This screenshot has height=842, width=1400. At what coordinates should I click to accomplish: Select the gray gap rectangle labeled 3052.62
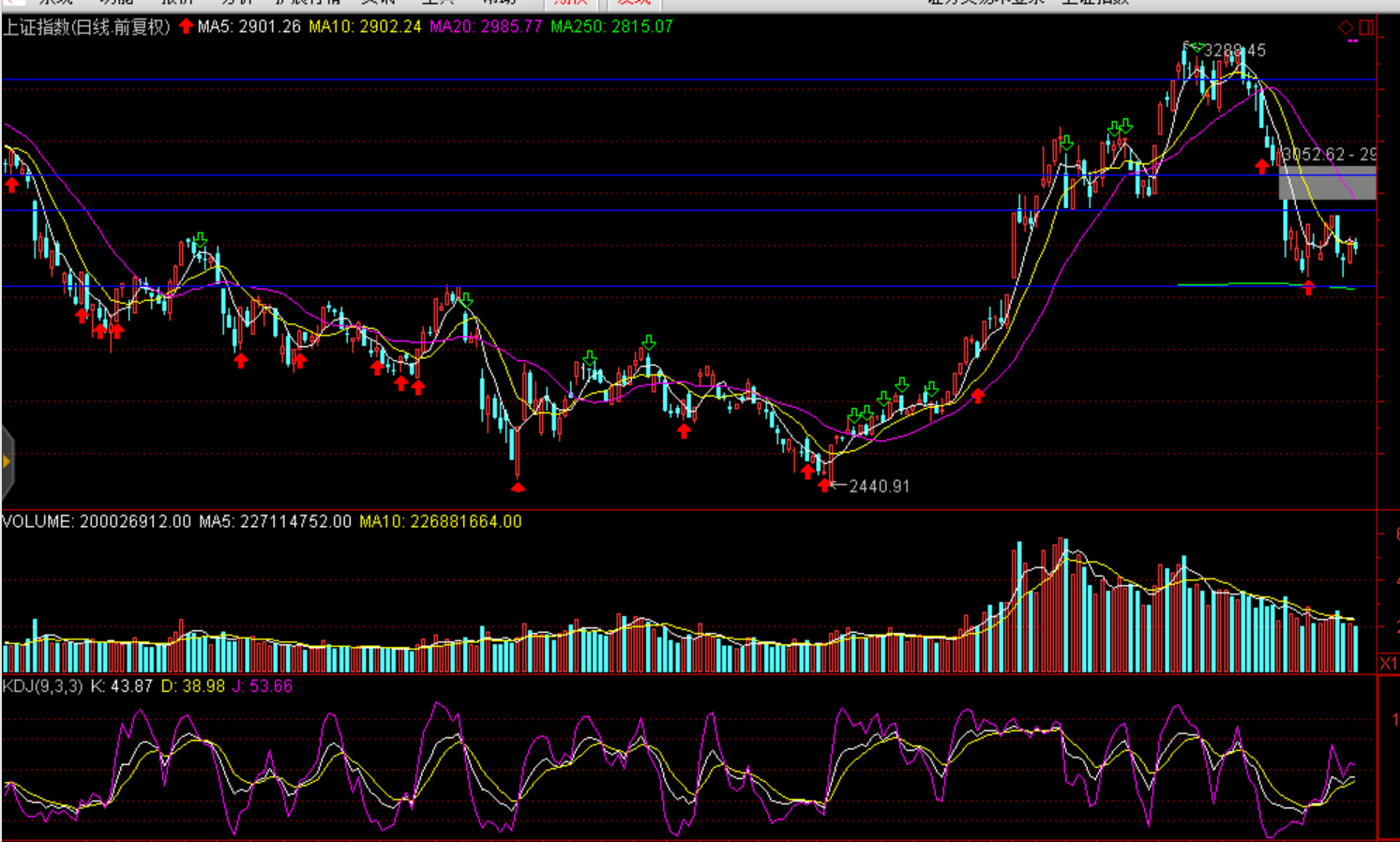pyautogui.click(x=1327, y=182)
